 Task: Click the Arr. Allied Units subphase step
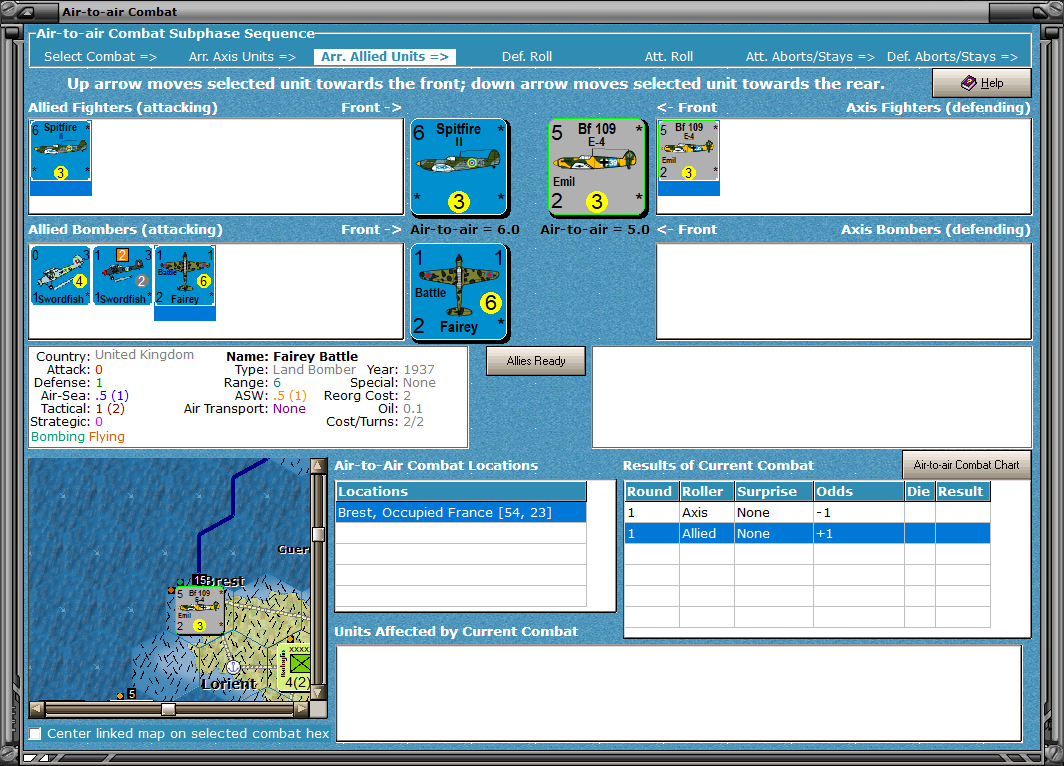pos(385,57)
